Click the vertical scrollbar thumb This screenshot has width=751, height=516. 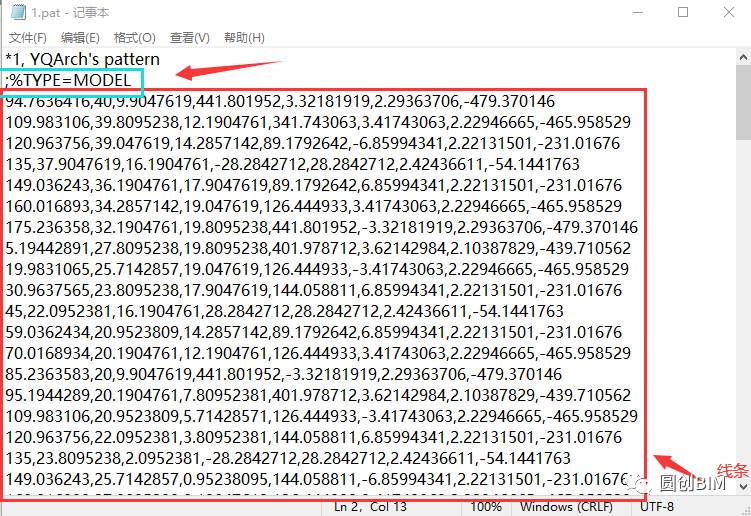[743, 103]
